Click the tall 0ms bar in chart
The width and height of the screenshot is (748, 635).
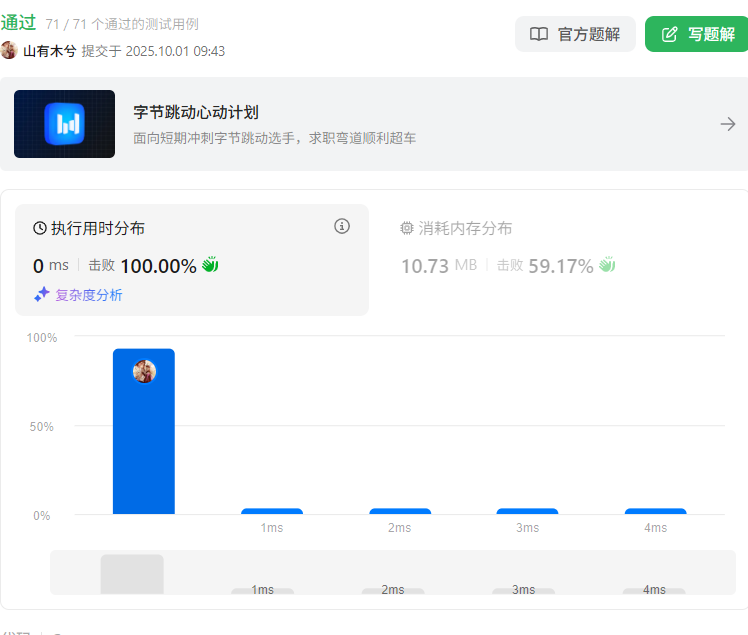pyautogui.click(x=144, y=431)
